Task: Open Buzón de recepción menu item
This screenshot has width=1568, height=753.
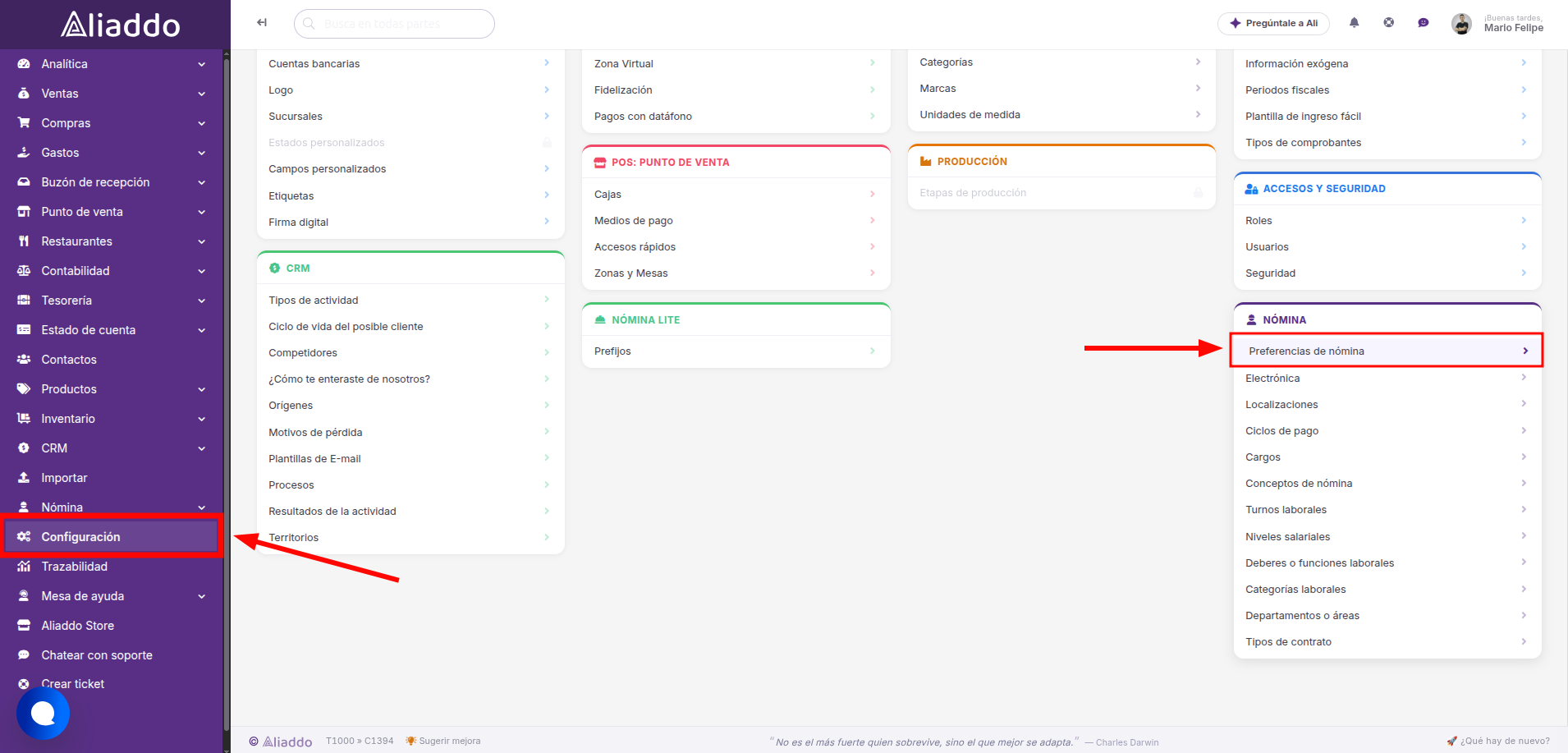Action: coord(112,182)
